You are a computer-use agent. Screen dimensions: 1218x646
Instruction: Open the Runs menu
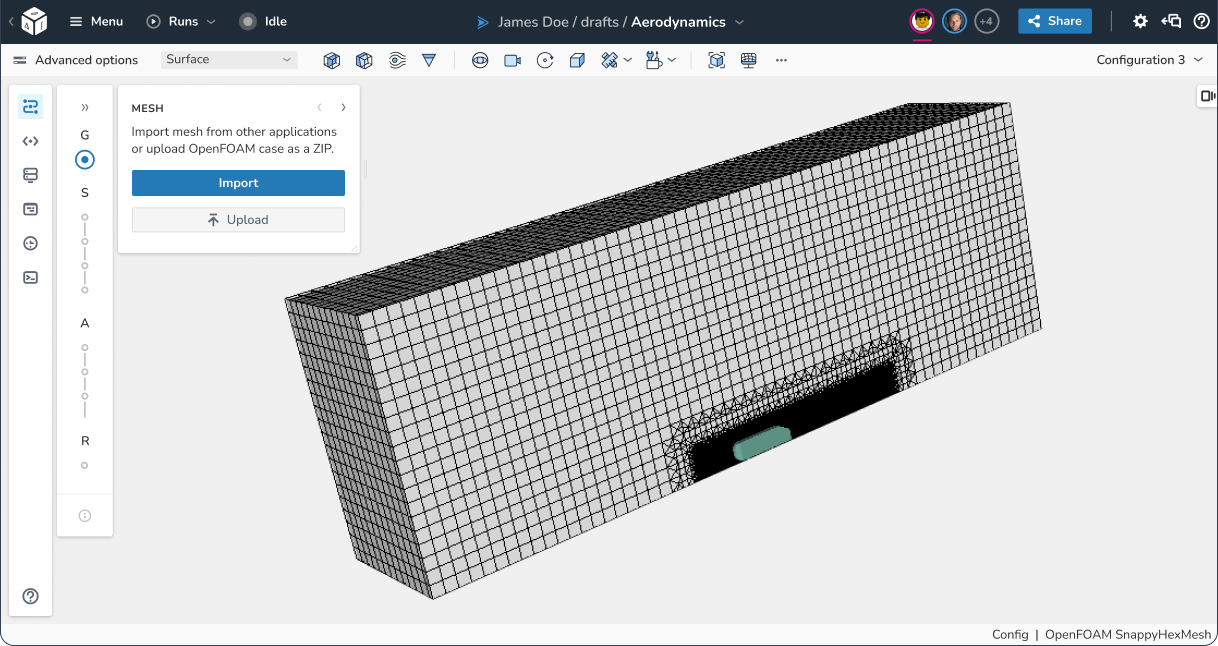click(x=180, y=21)
